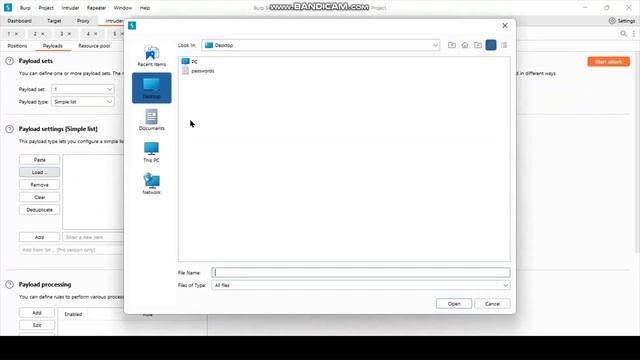Expand the Payload set dropdown
The height and width of the screenshot is (360, 640).
(x=82, y=89)
